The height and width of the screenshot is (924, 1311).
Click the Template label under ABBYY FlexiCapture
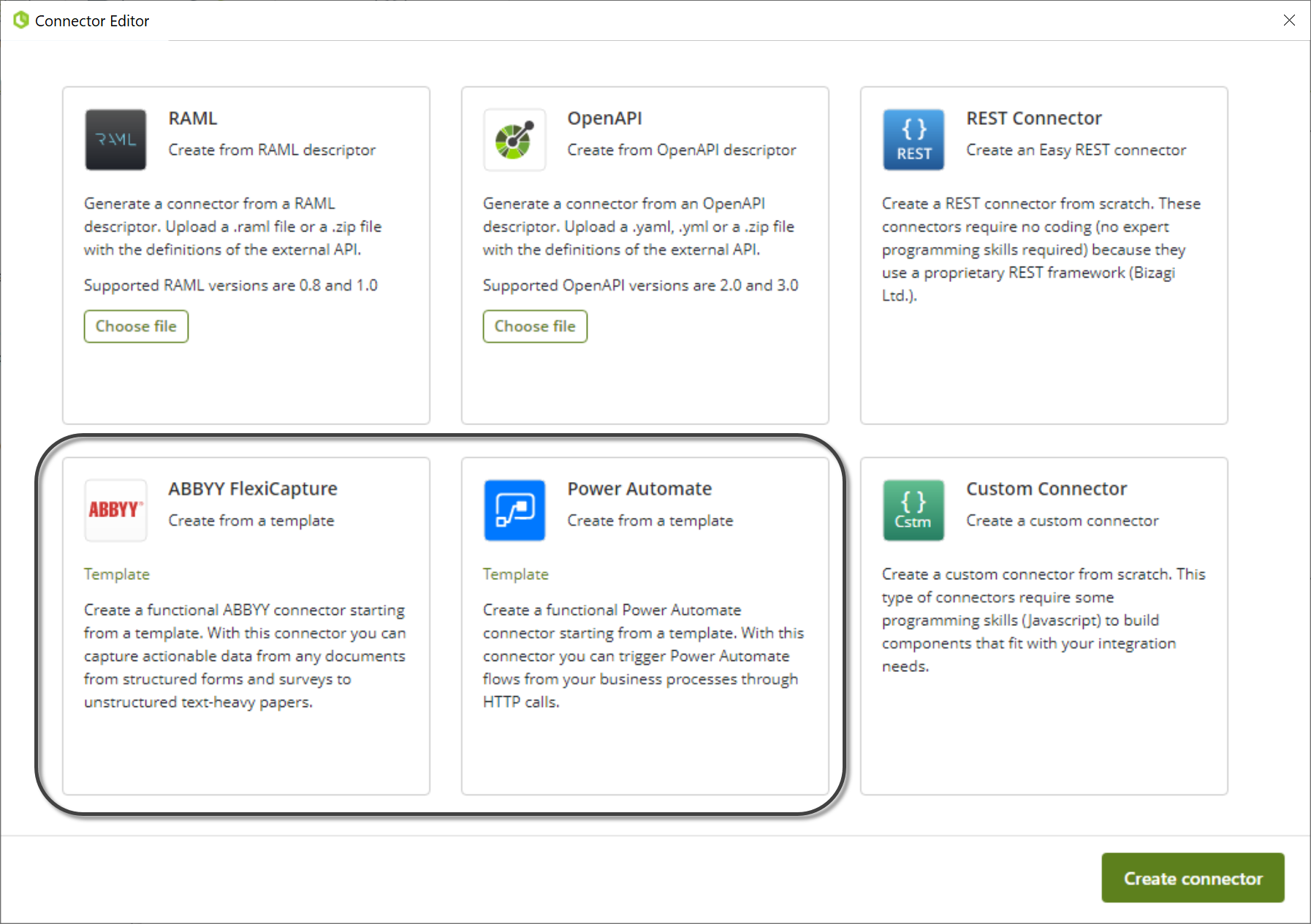click(x=117, y=574)
